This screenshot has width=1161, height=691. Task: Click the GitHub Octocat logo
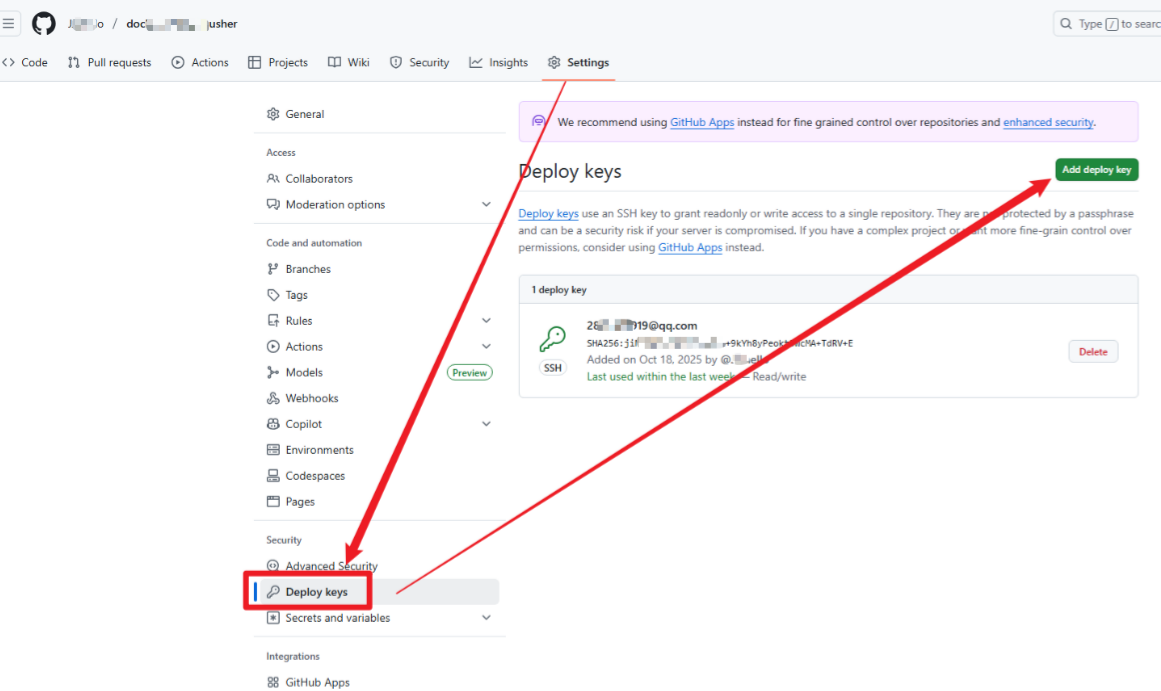click(44, 24)
